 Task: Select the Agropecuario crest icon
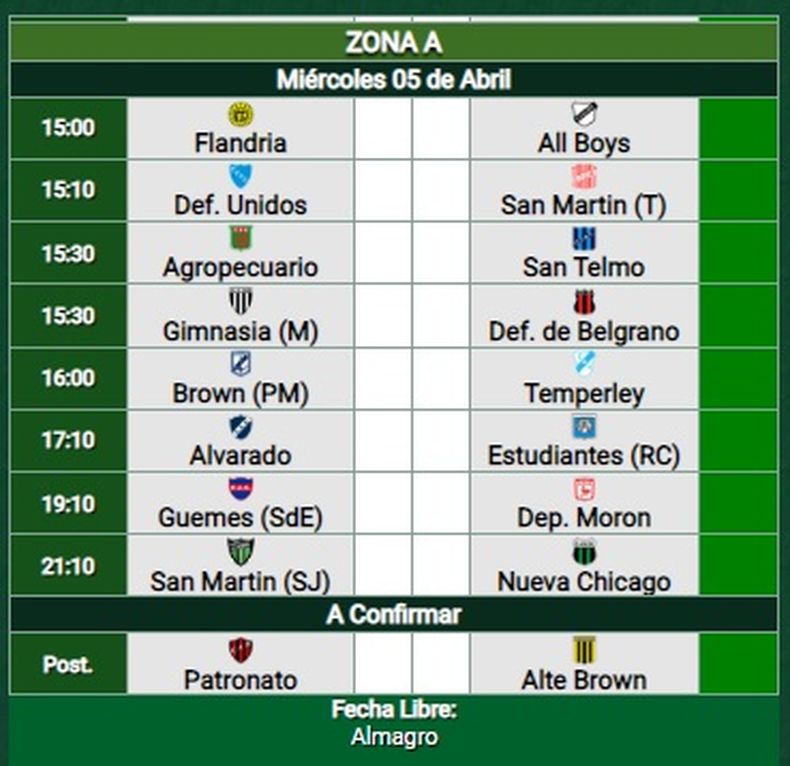[x=240, y=238]
